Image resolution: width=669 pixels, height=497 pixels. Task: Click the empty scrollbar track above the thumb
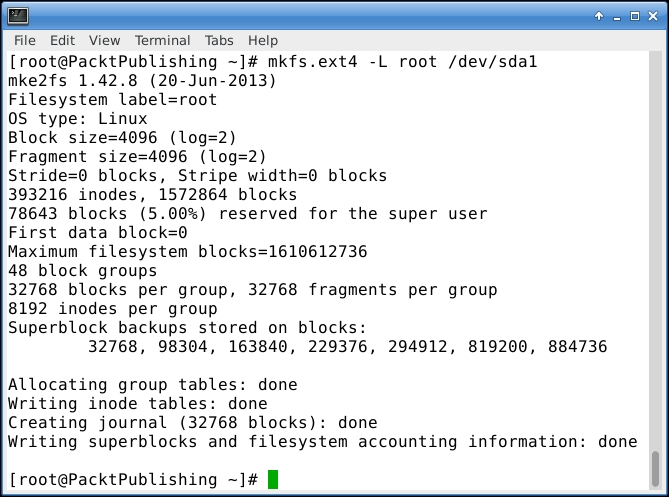655,250
